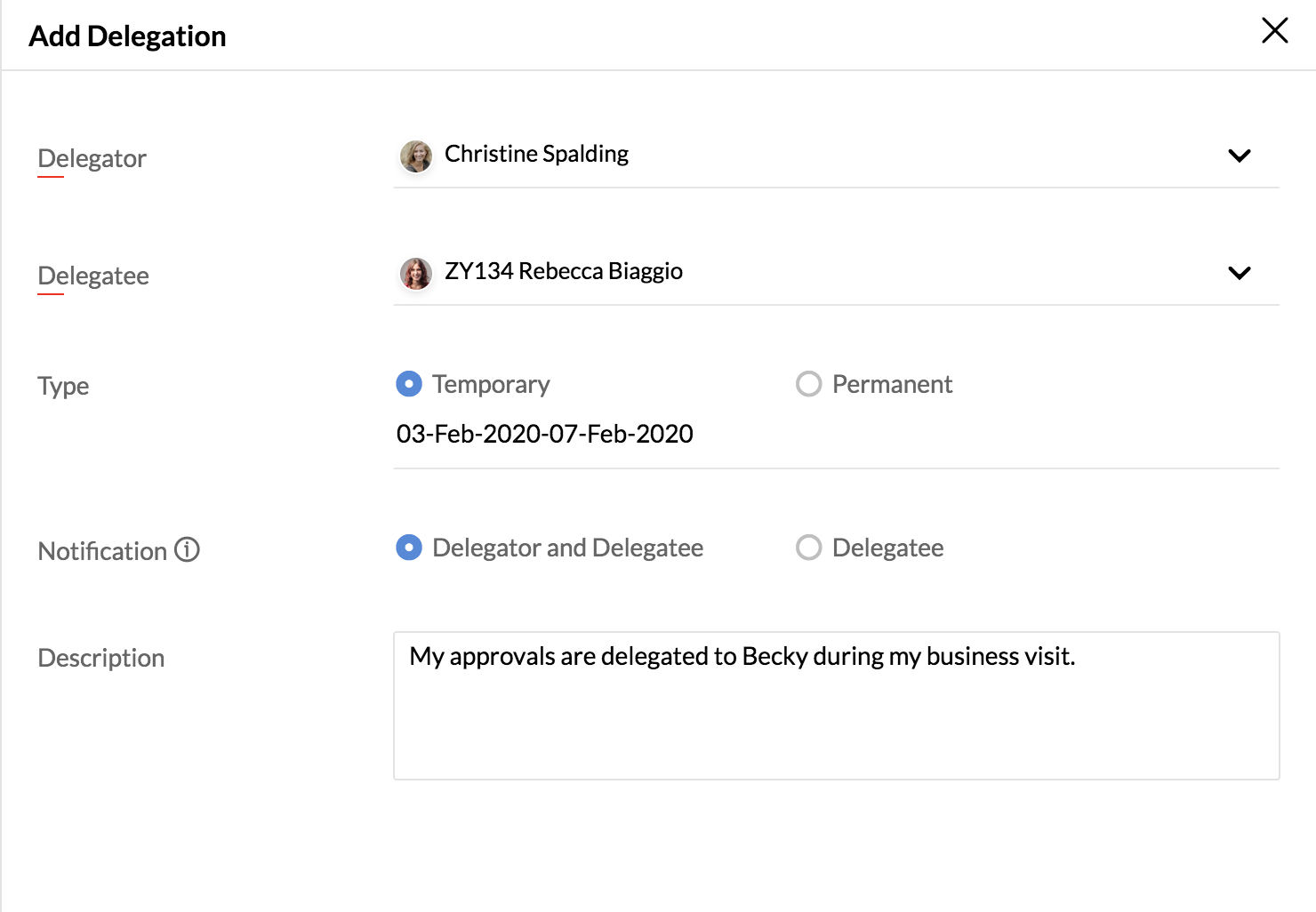Image resolution: width=1316 pixels, height=912 pixels.
Task: Select the Temporary type radio button
Action: (408, 384)
